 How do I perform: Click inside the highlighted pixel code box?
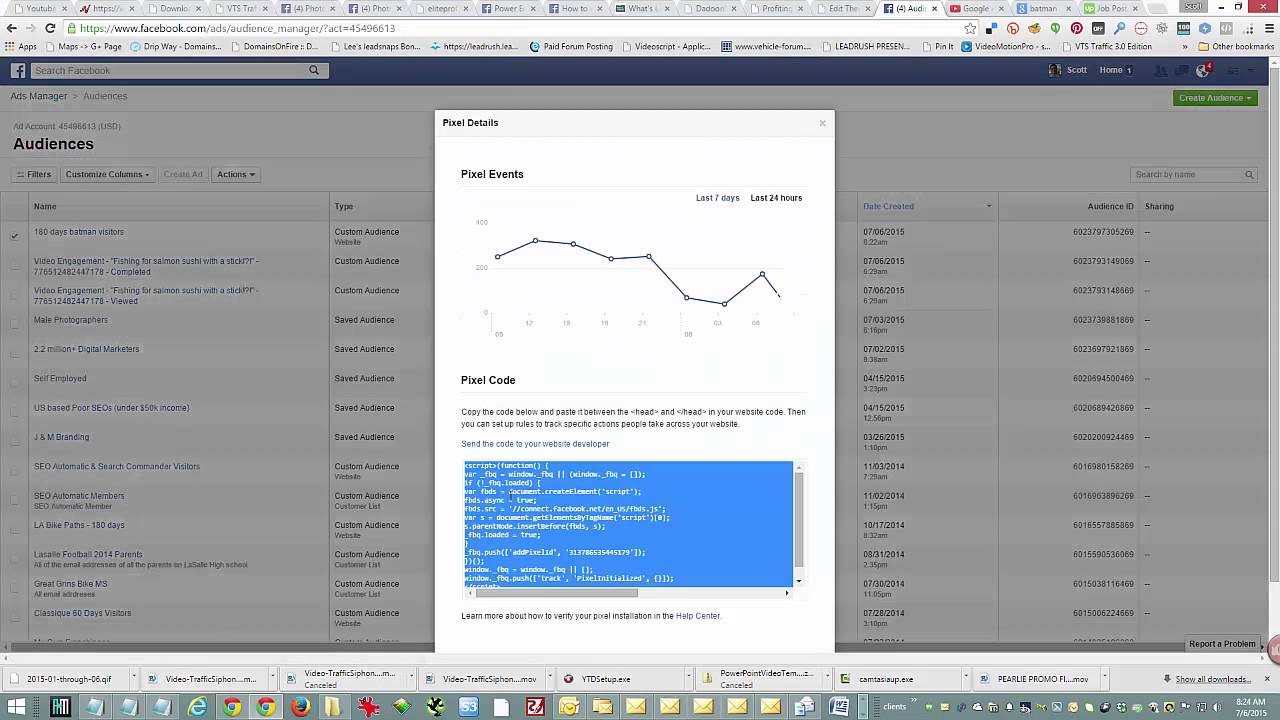[x=628, y=524]
